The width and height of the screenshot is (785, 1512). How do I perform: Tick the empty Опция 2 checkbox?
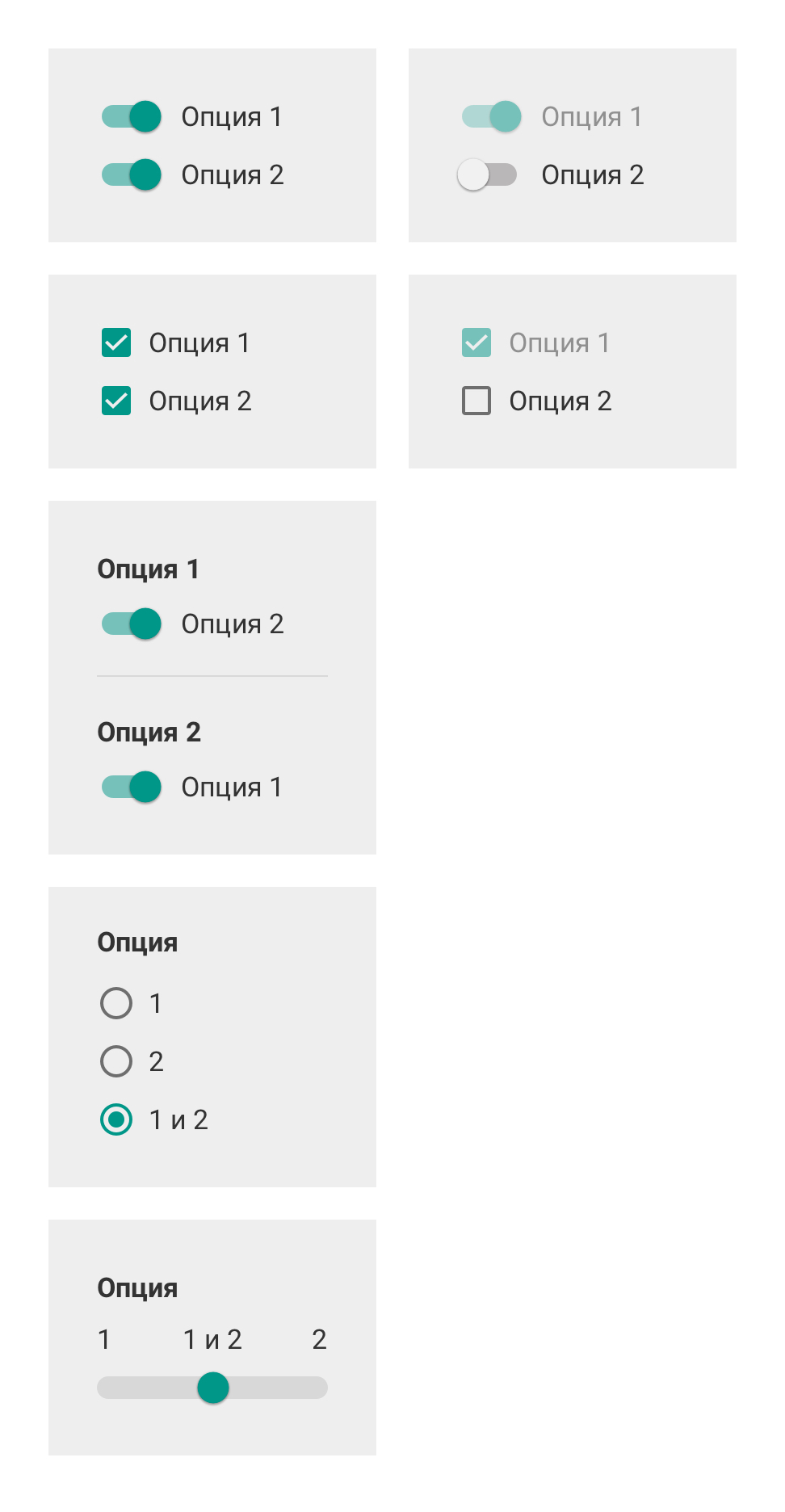(x=476, y=401)
